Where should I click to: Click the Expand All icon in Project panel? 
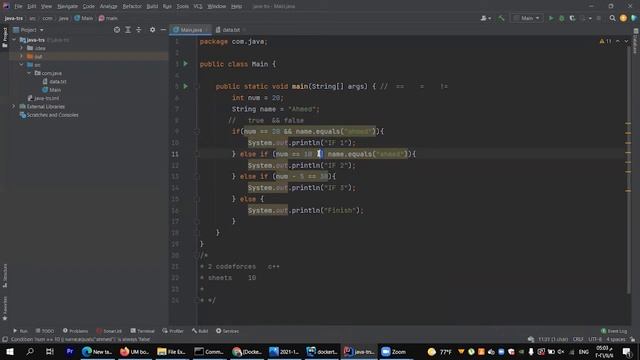tap(128, 30)
